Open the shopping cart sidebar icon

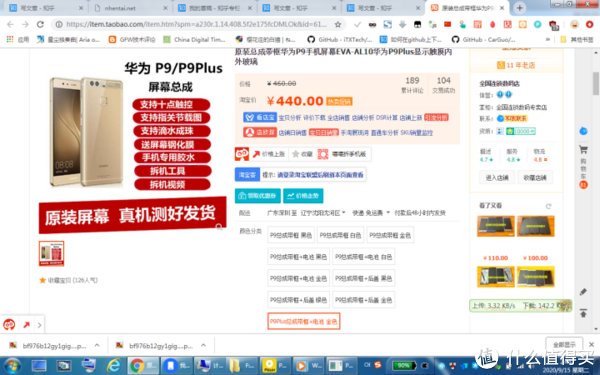point(583,150)
